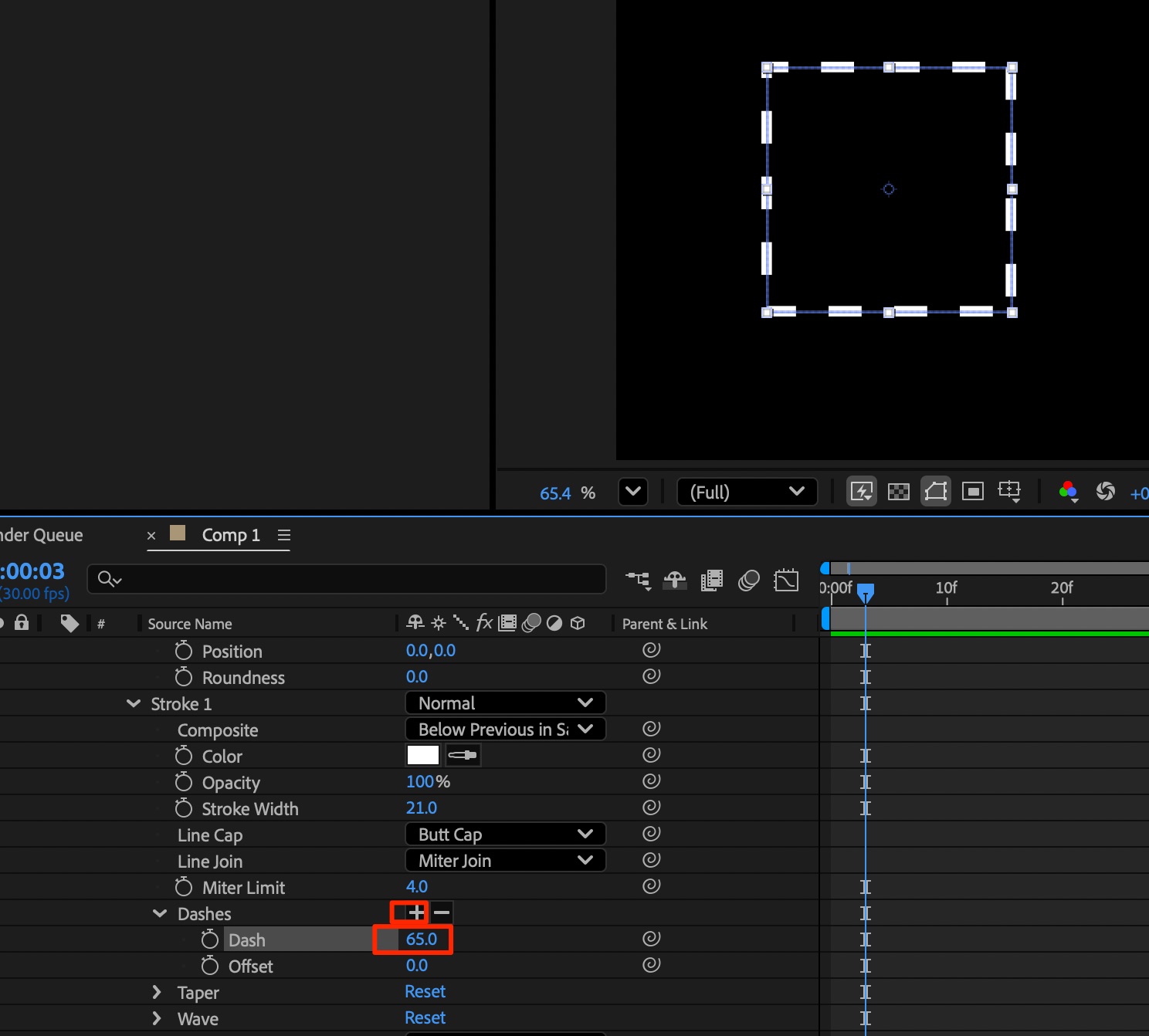Image resolution: width=1149 pixels, height=1036 pixels.
Task: Click Reset next to Taper
Action: pyautogui.click(x=425, y=992)
